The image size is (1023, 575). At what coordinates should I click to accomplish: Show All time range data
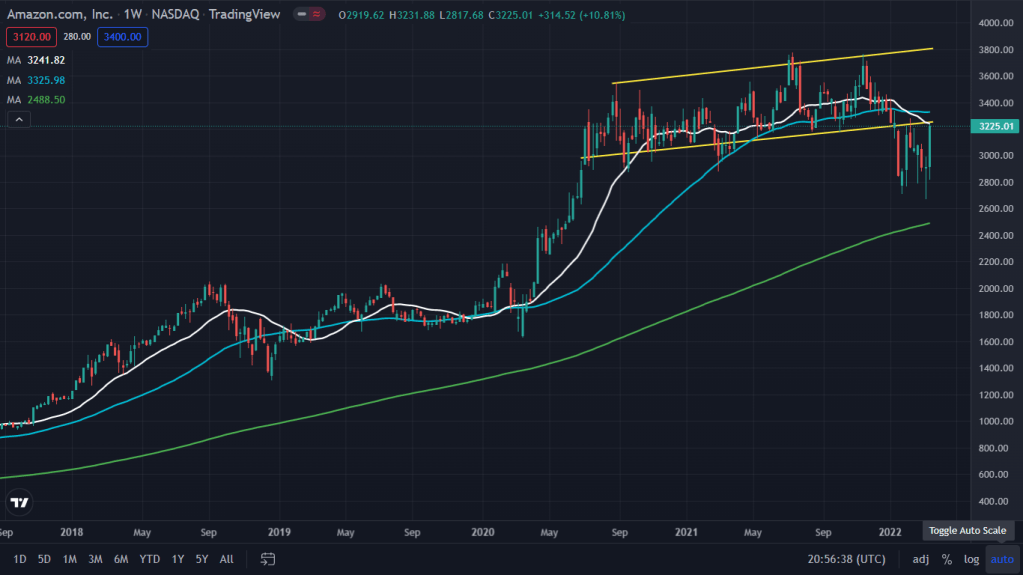[227, 559]
